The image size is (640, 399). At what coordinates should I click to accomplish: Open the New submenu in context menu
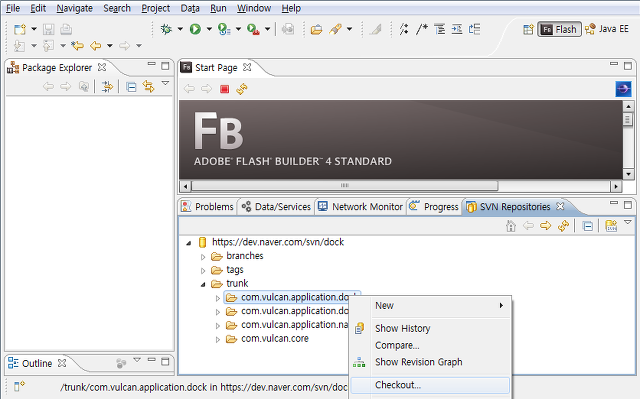pos(431,306)
